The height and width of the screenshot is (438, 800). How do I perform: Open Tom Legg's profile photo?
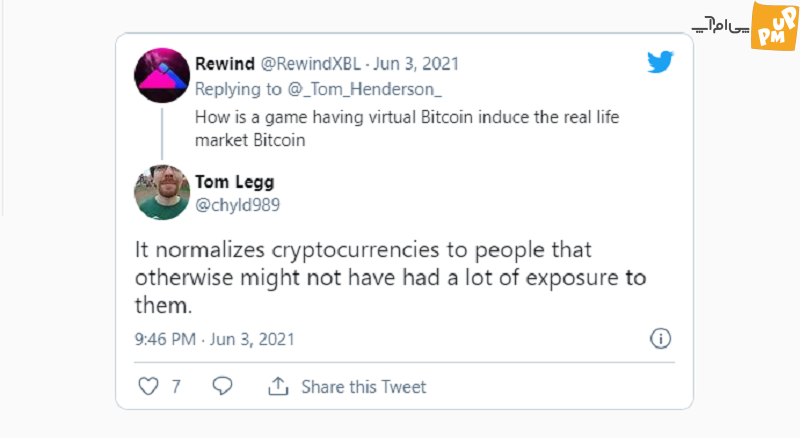162,192
